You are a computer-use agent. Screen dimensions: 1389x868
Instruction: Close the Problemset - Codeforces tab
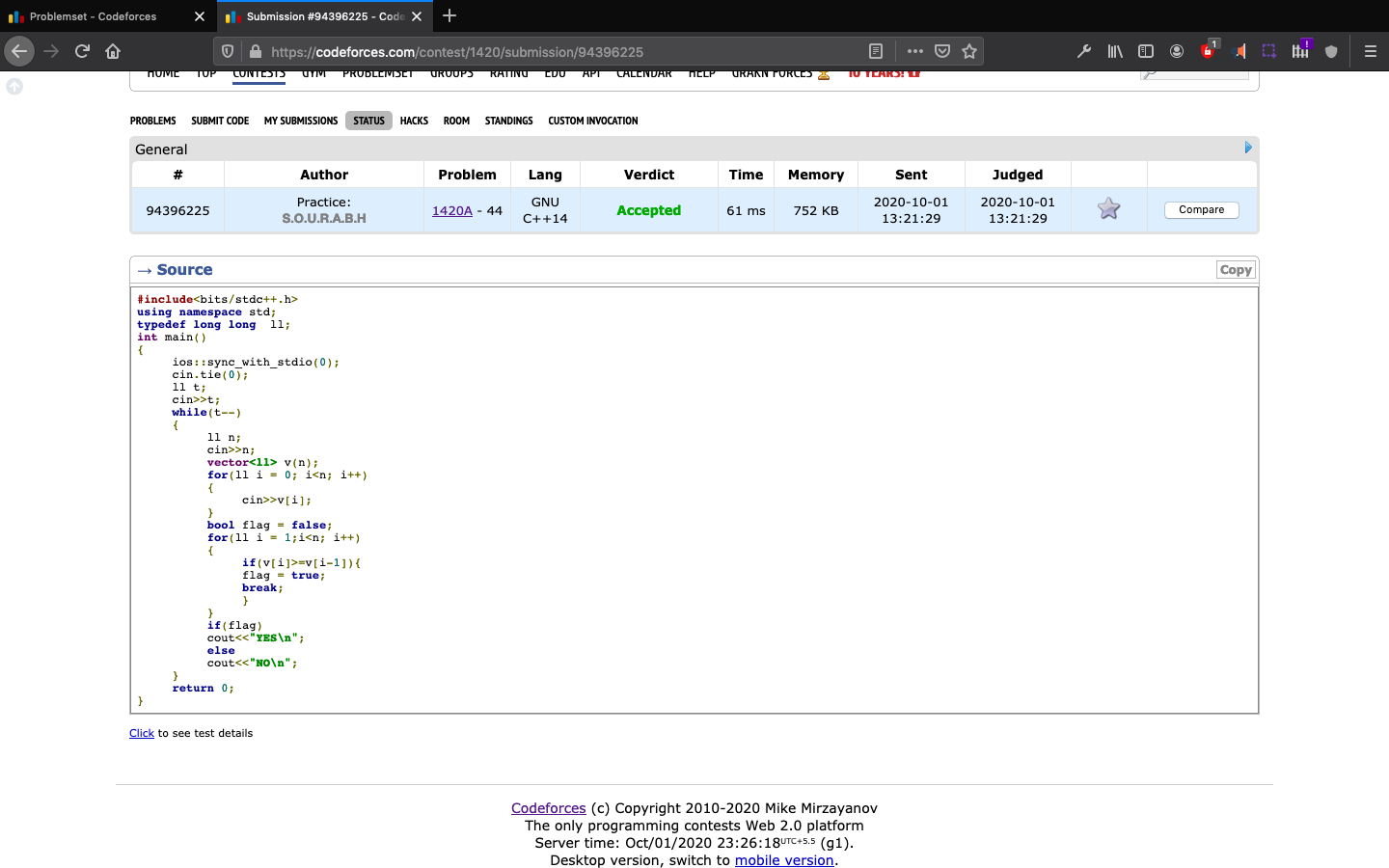(x=200, y=16)
